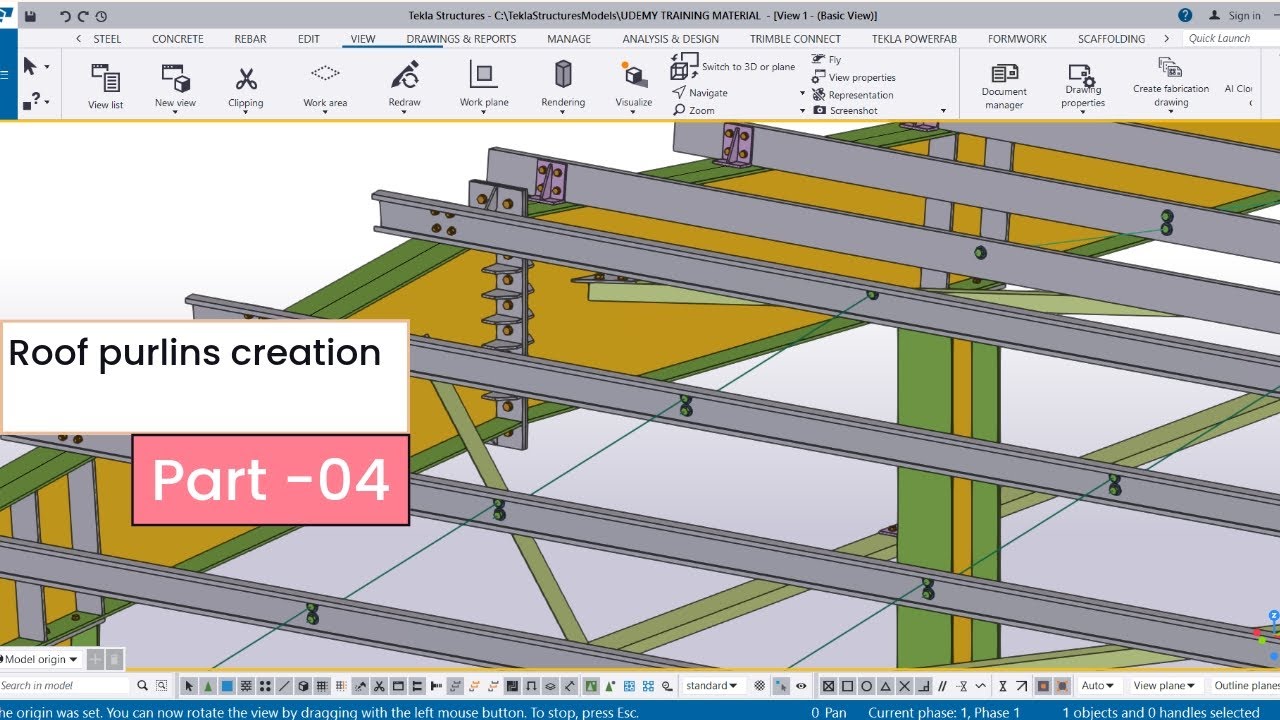The height and width of the screenshot is (720, 1280).
Task: Choose the Work area tool
Action: click(325, 86)
